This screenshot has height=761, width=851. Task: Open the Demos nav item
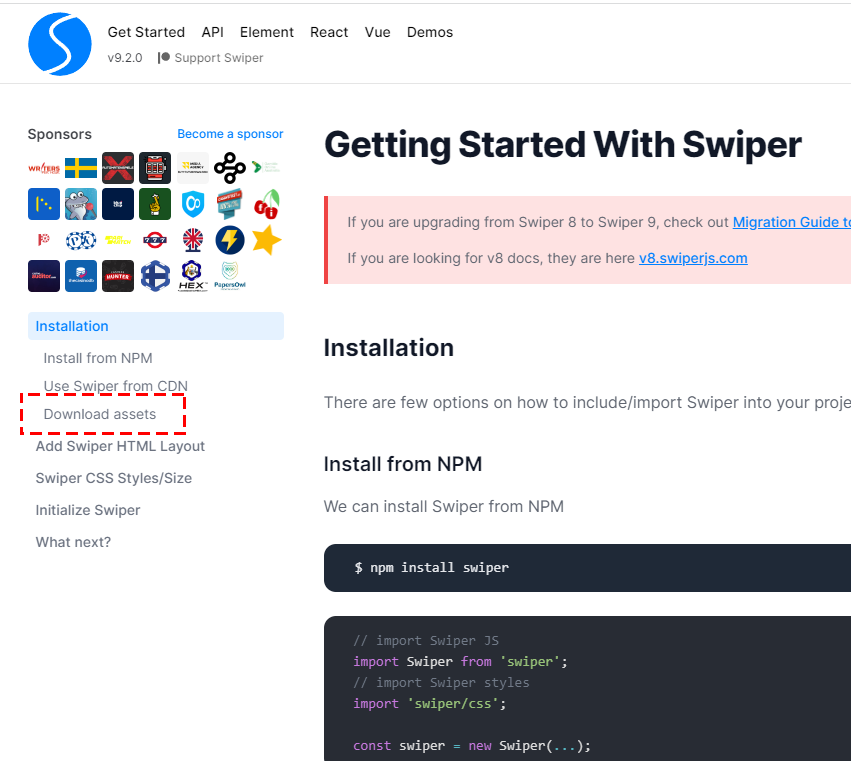pyautogui.click(x=430, y=32)
